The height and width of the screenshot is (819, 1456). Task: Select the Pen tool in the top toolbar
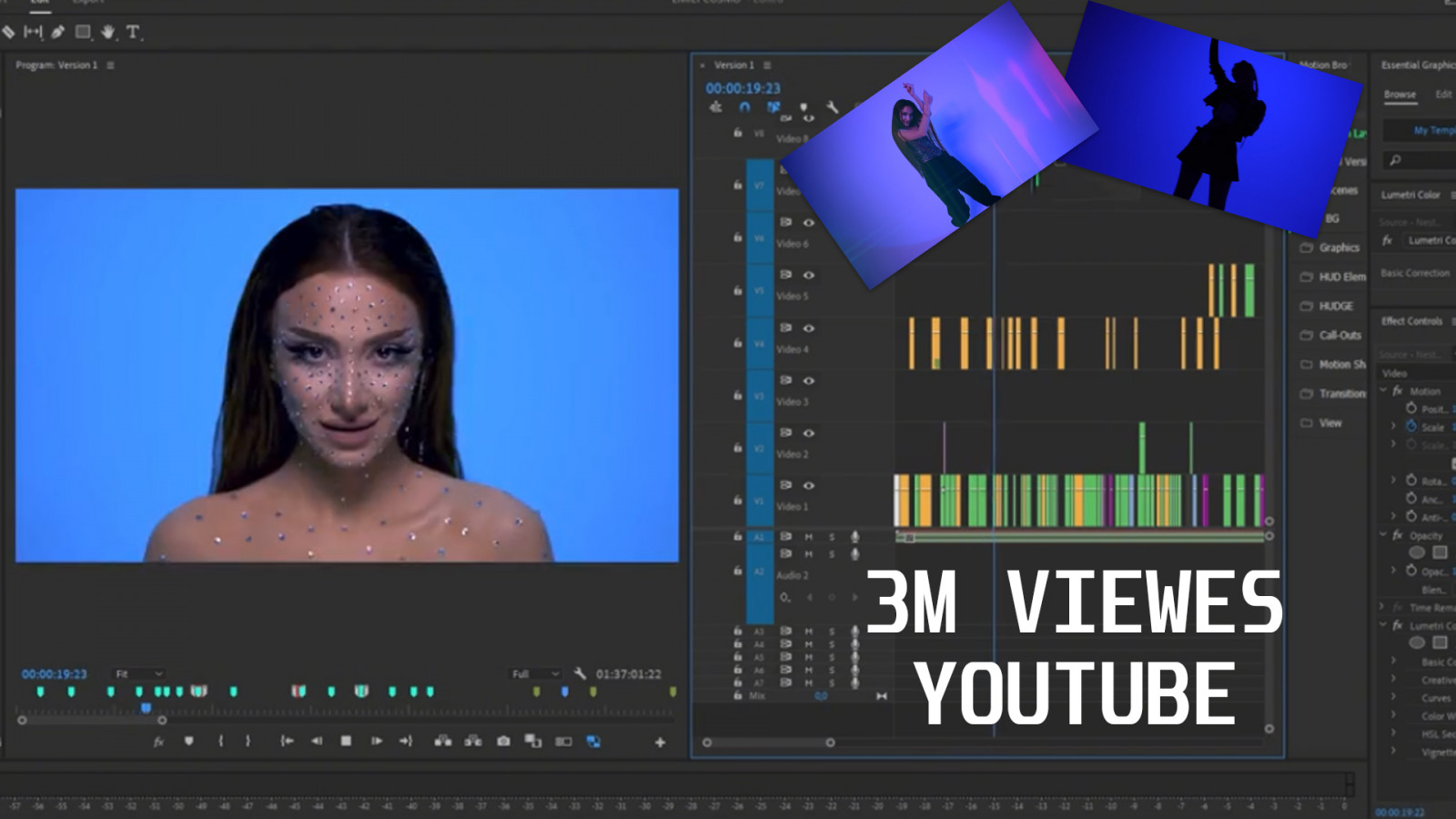57,32
